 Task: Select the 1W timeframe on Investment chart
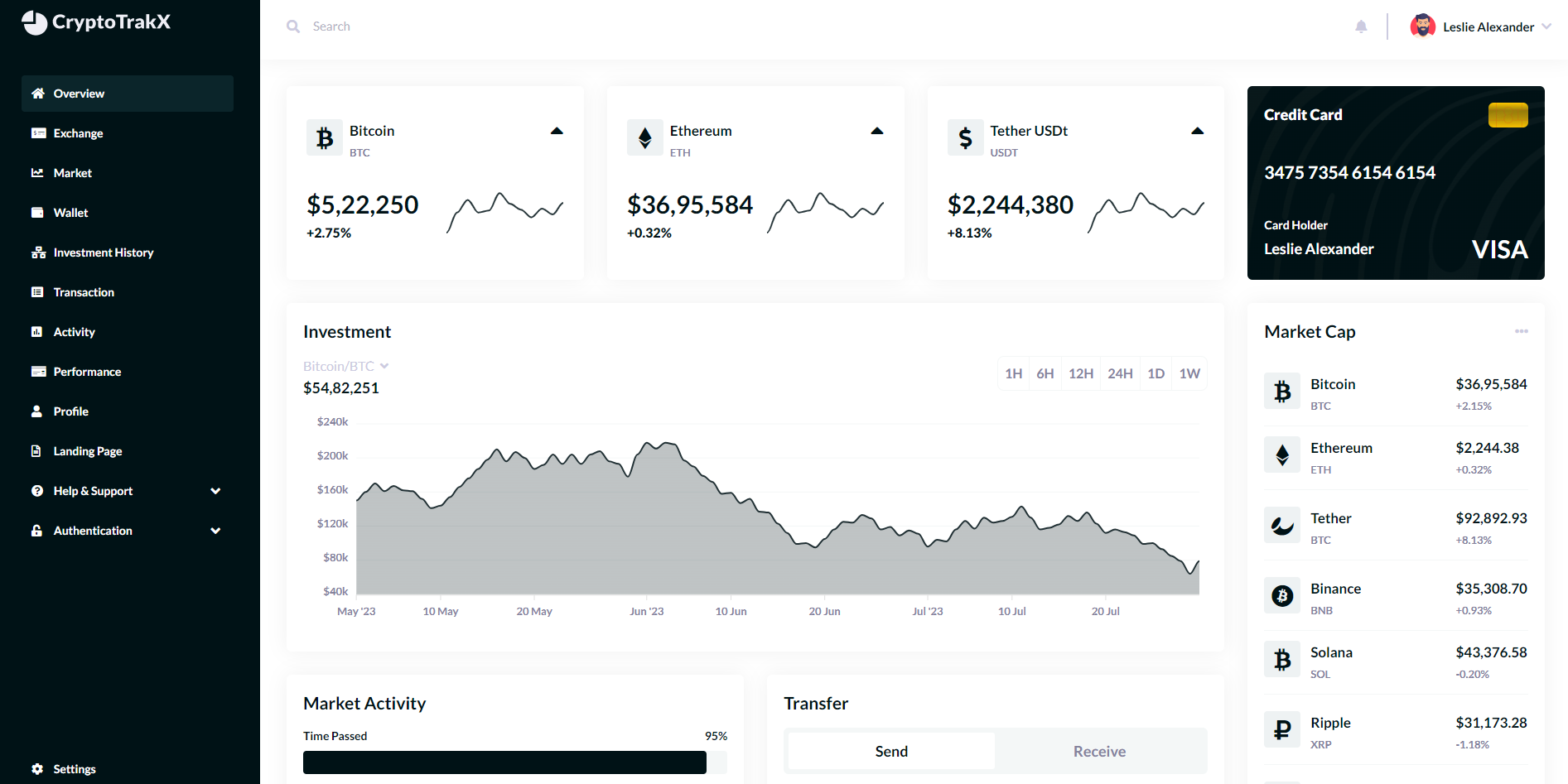(x=1189, y=373)
